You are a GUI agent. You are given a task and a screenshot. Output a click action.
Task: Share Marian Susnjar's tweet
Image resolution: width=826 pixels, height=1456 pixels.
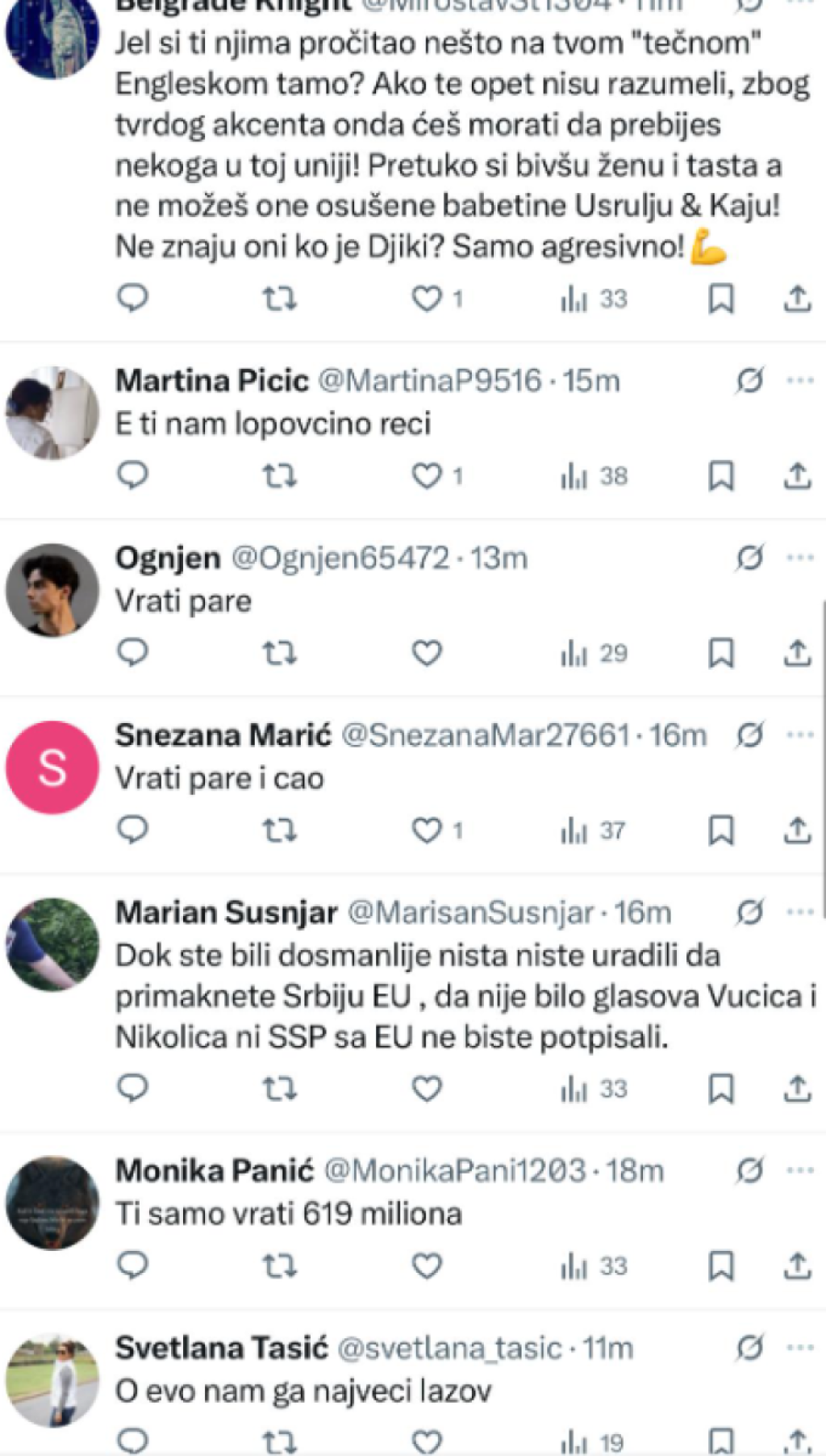coord(797,1089)
